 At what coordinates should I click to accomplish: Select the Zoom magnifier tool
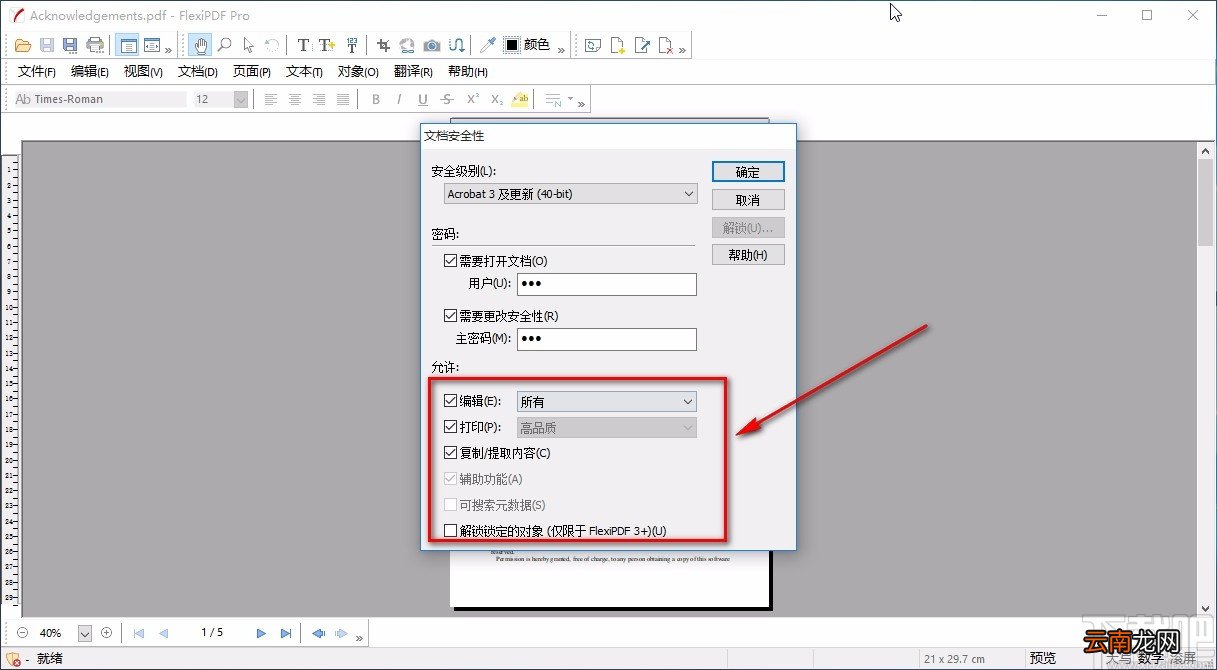225,45
